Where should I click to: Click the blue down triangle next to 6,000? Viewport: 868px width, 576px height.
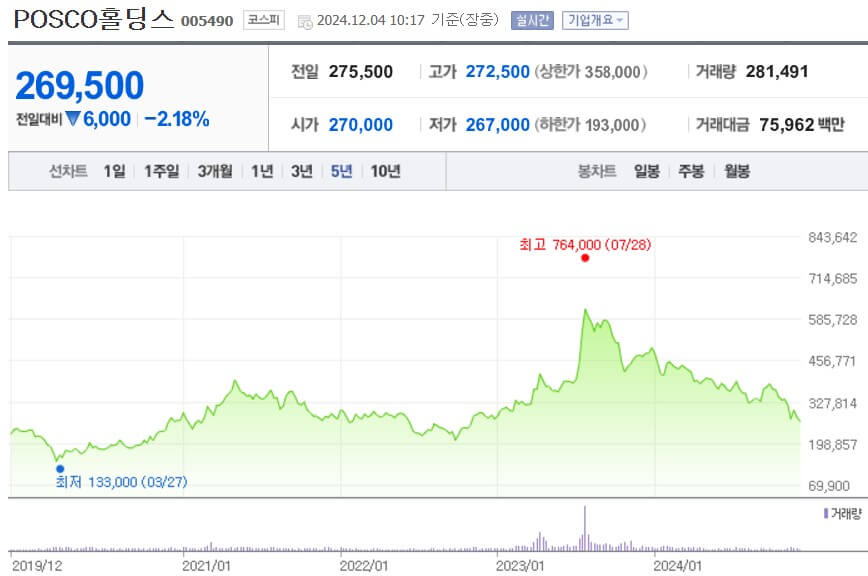tap(73, 118)
